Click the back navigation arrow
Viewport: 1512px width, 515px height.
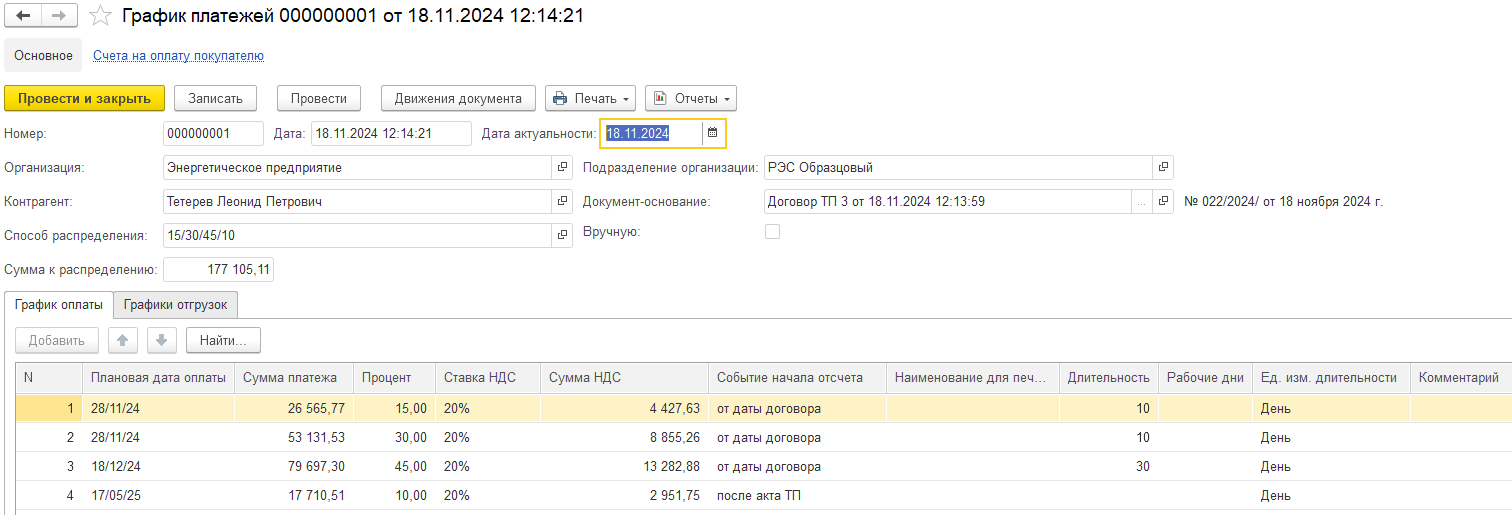click(x=23, y=16)
